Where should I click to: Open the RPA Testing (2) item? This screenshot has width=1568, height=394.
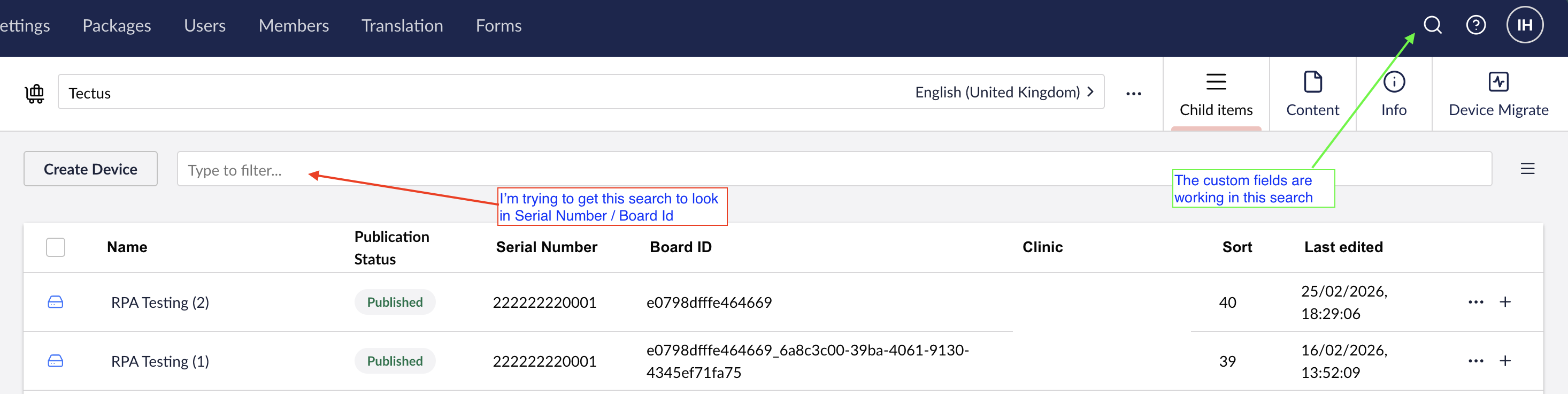click(x=160, y=302)
